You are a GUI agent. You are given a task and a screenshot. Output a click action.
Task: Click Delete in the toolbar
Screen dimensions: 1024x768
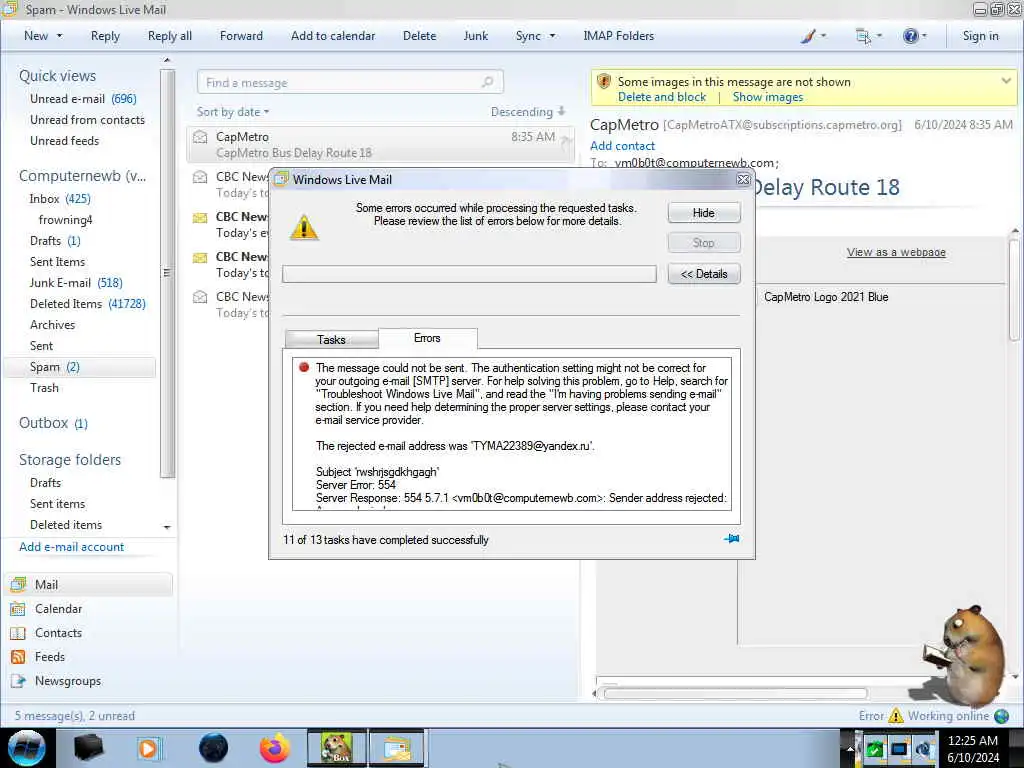419,36
